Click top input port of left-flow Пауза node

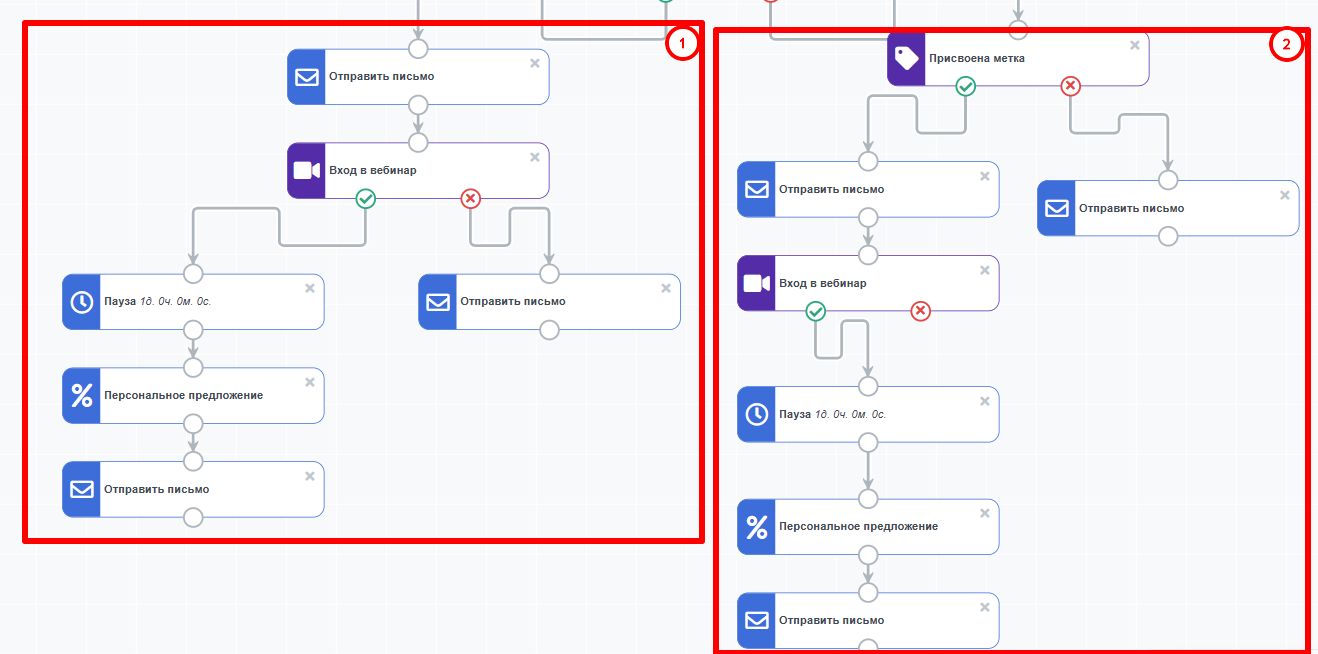coord(193,274)
